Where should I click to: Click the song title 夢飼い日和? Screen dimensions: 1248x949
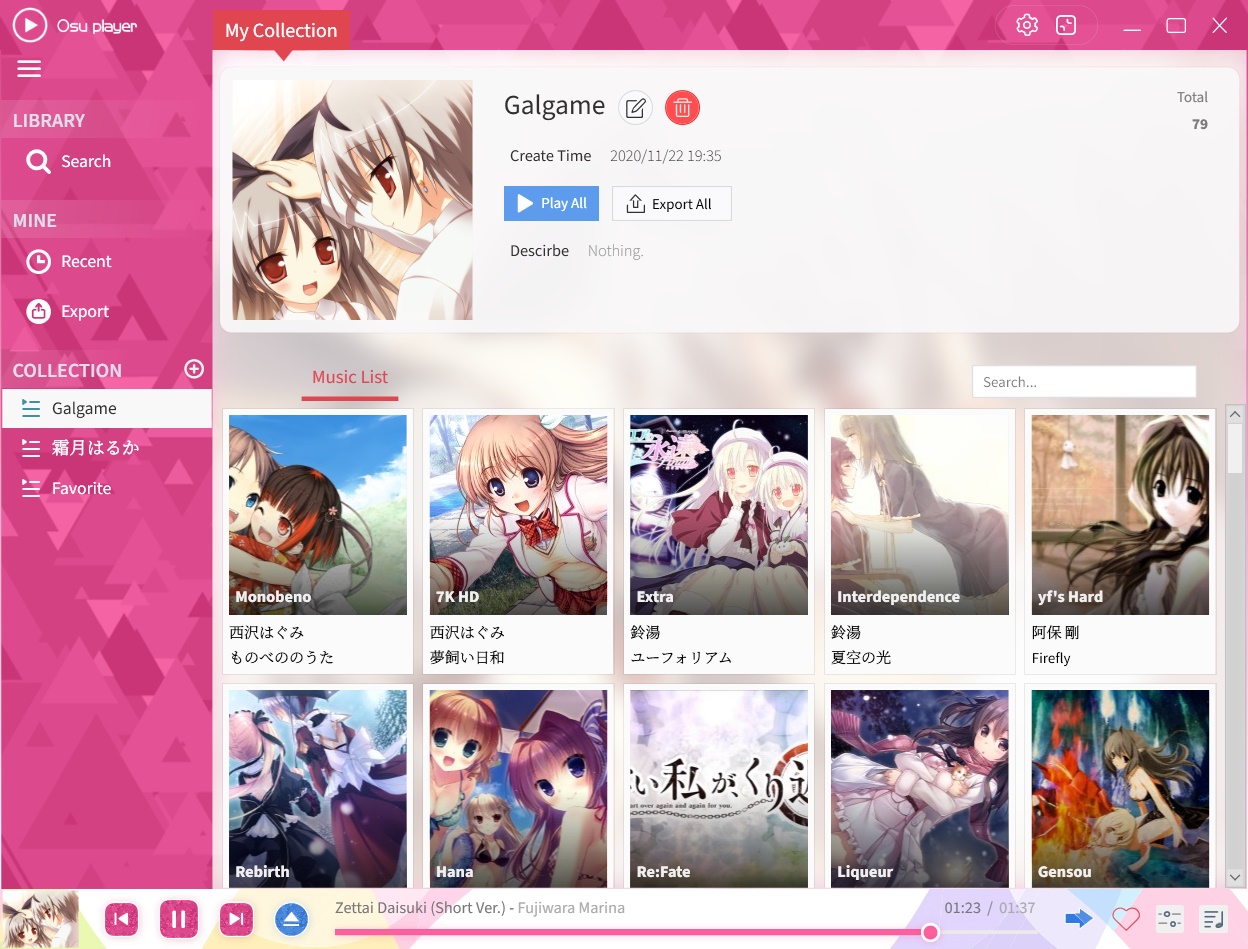coord(467,657)
